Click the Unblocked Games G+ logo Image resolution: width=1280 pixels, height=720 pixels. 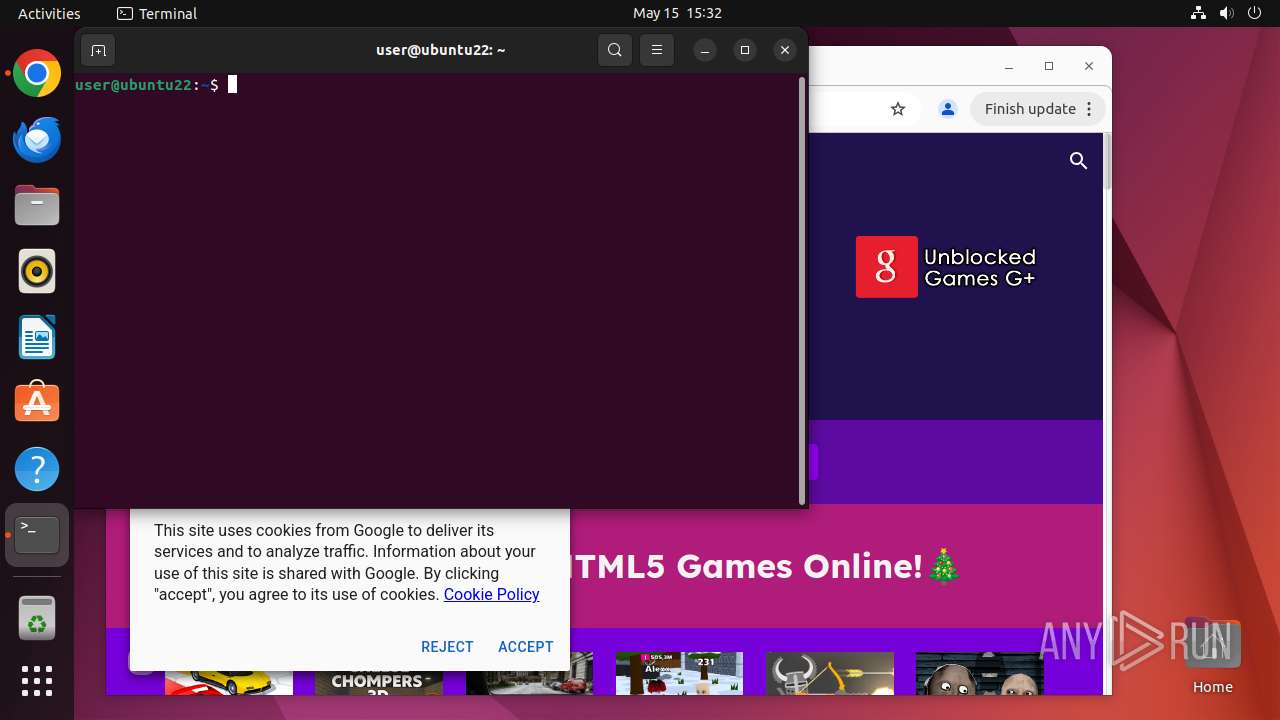tap(946, 267)
